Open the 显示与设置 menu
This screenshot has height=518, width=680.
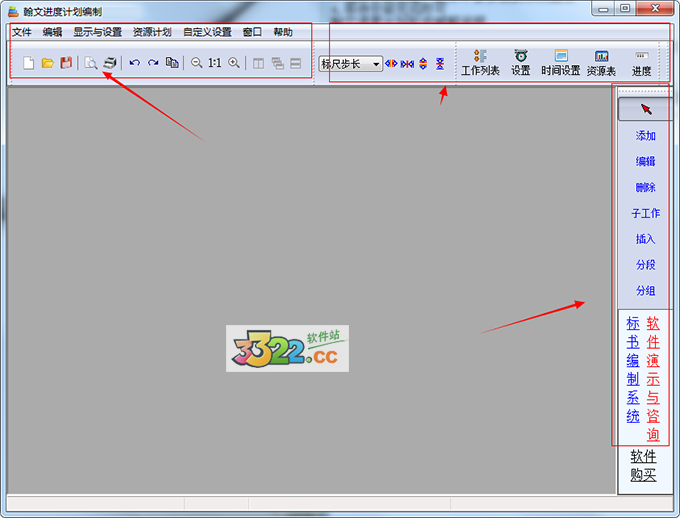coord(97,32)
